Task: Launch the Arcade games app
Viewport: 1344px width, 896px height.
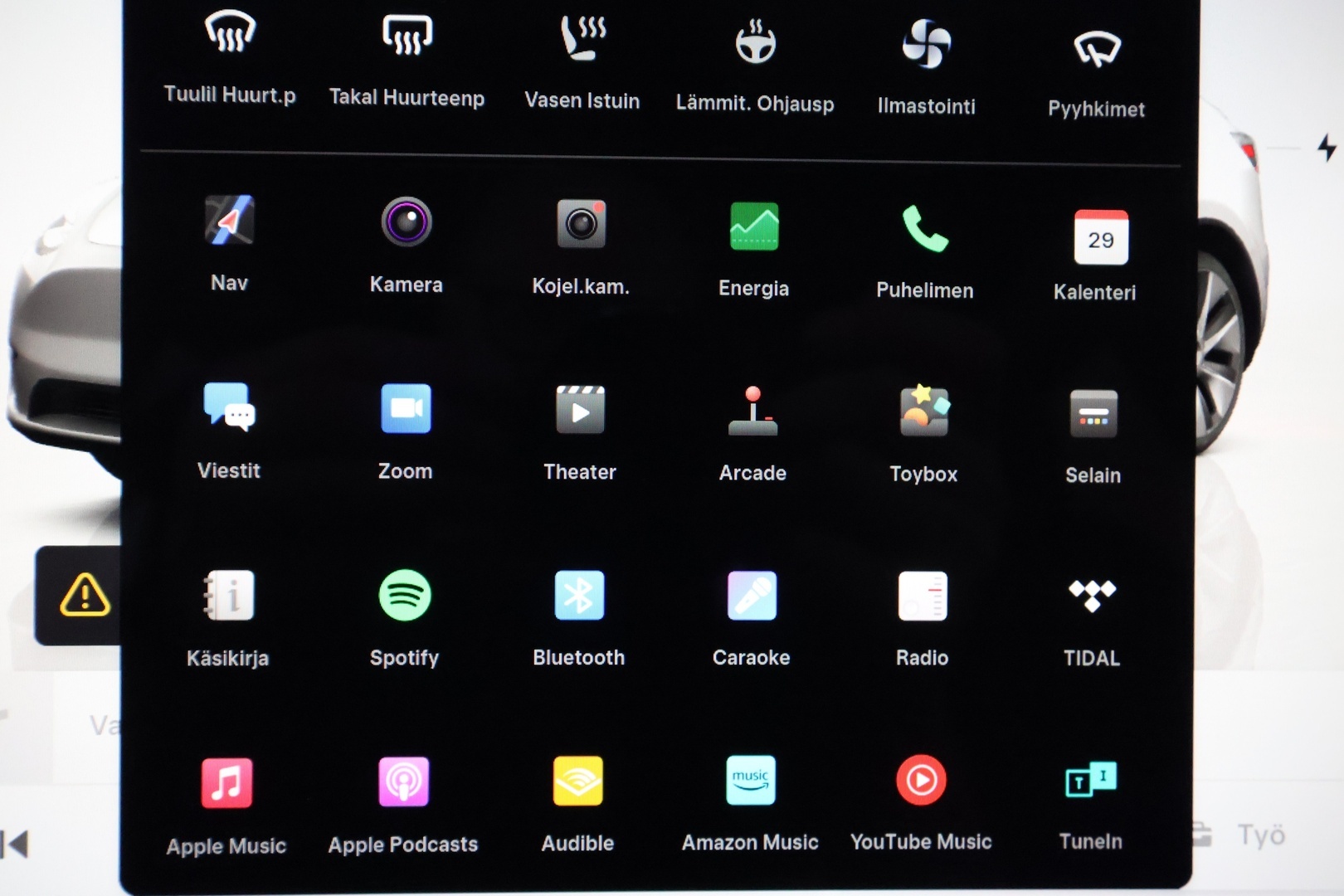Action: click(x=753, y=411)
